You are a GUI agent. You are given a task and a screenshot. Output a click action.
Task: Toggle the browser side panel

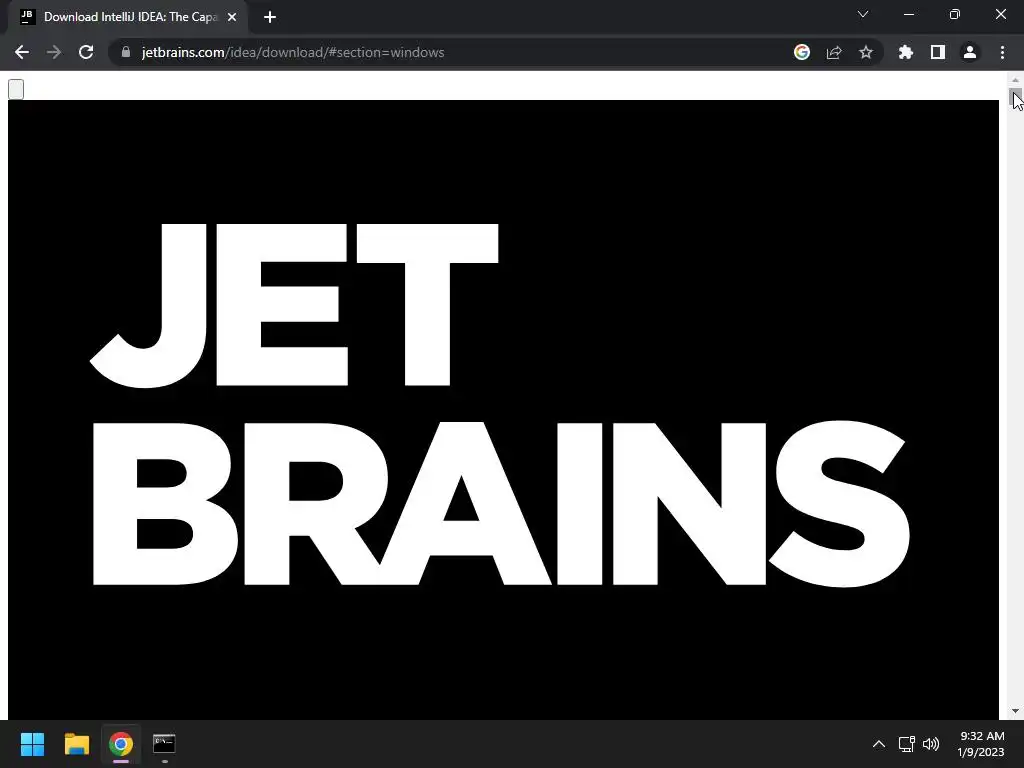[x=938, y=52]
